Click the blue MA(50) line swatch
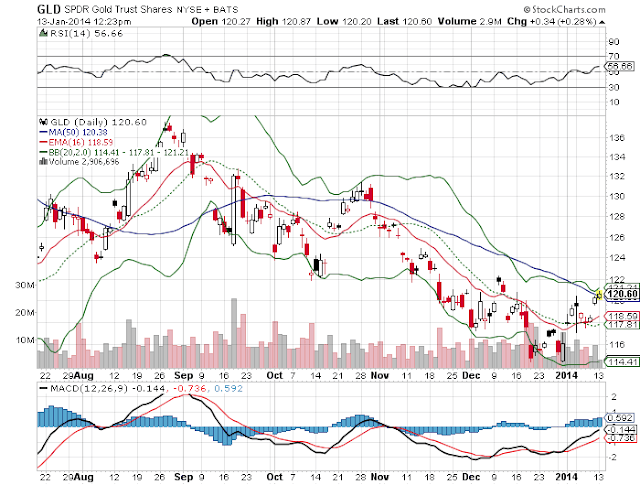The width and height of the screenshot is (640, 485). (43, 132)
